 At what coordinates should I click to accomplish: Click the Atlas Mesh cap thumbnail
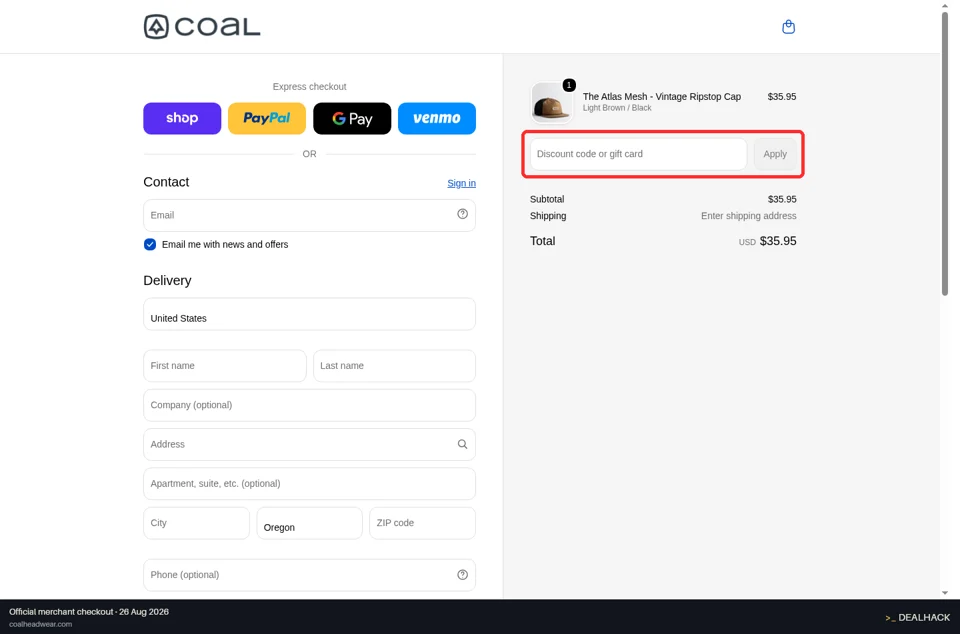pos(552,103)
